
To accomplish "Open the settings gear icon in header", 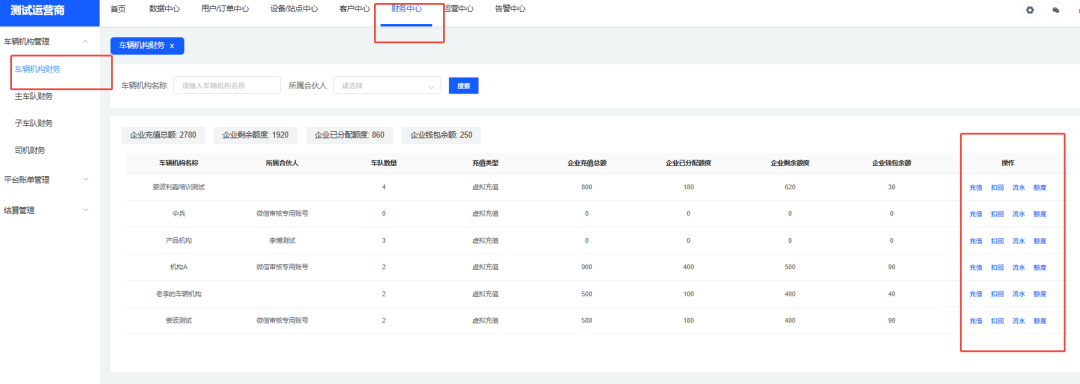I will (x=1030, y=10).
